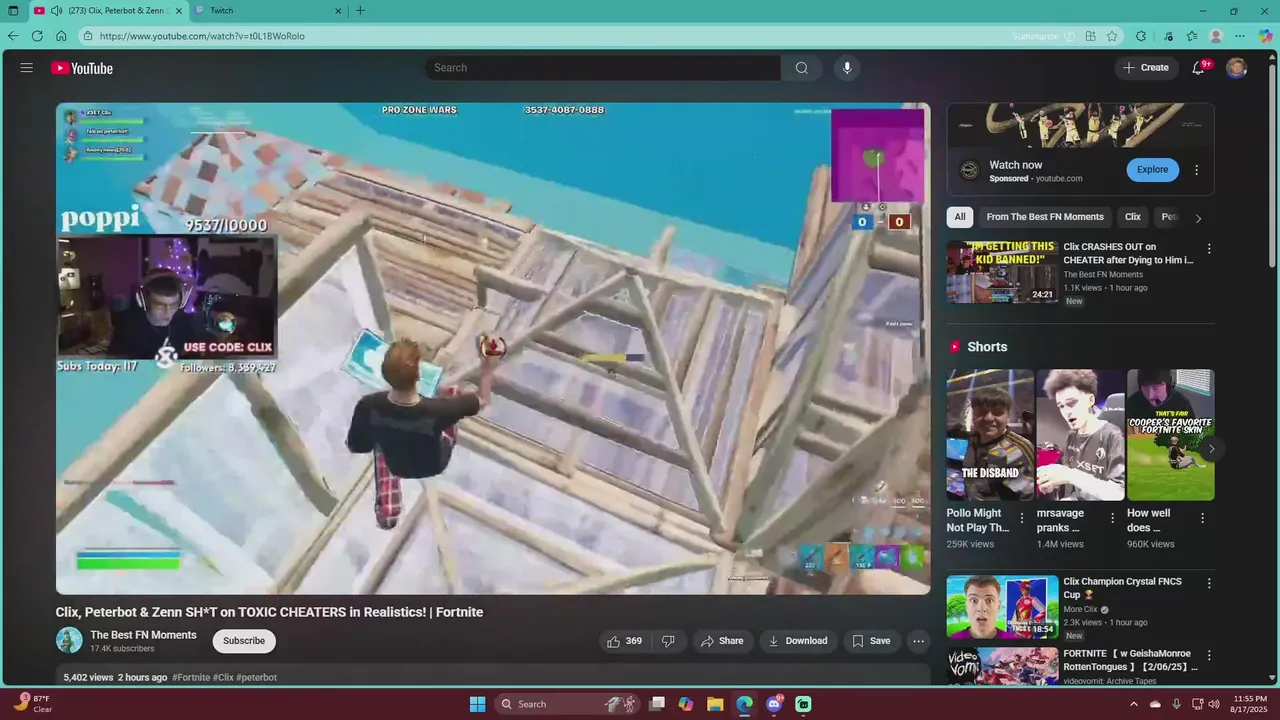Open YouTube notifications bell
1280x720 pixels.
click(x=1199, y=68)
